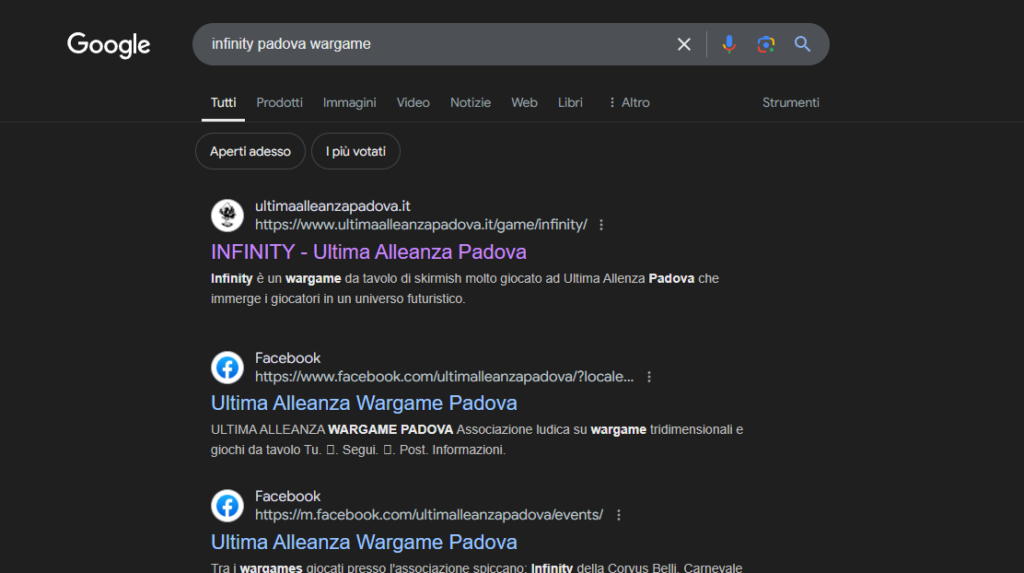Open more options for m.facebook.com events result

(x=618, y=515)
